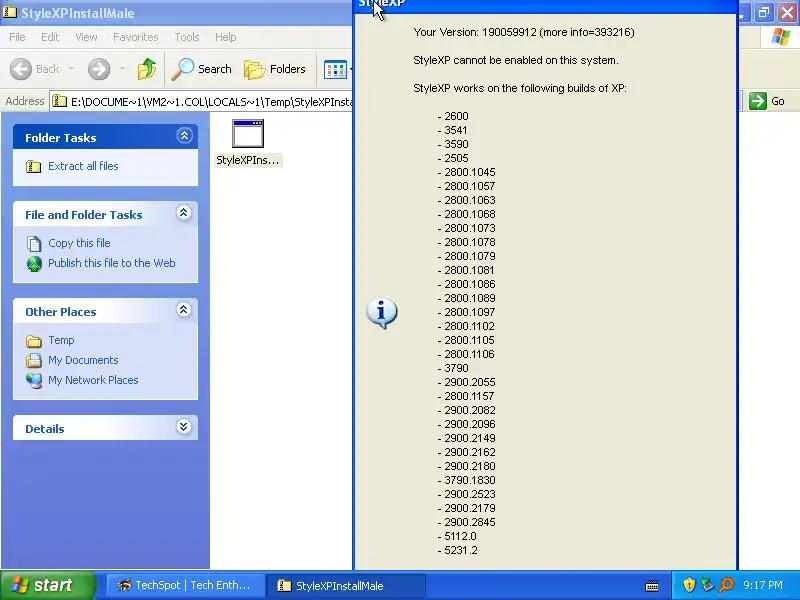Screen dimensions: 800x600
Task: Open the View menu
Action: 86,37
